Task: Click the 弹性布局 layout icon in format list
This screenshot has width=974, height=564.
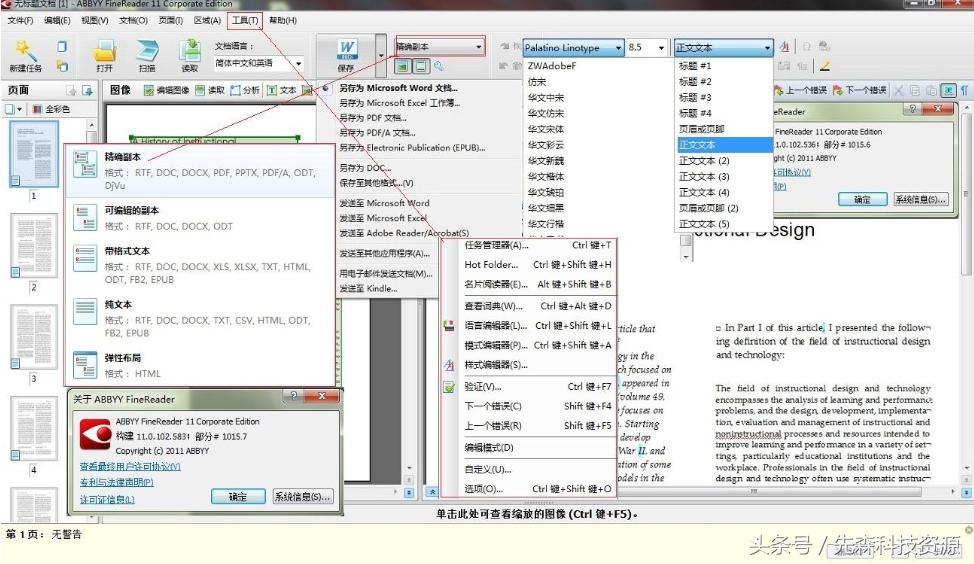Action: 85,365
